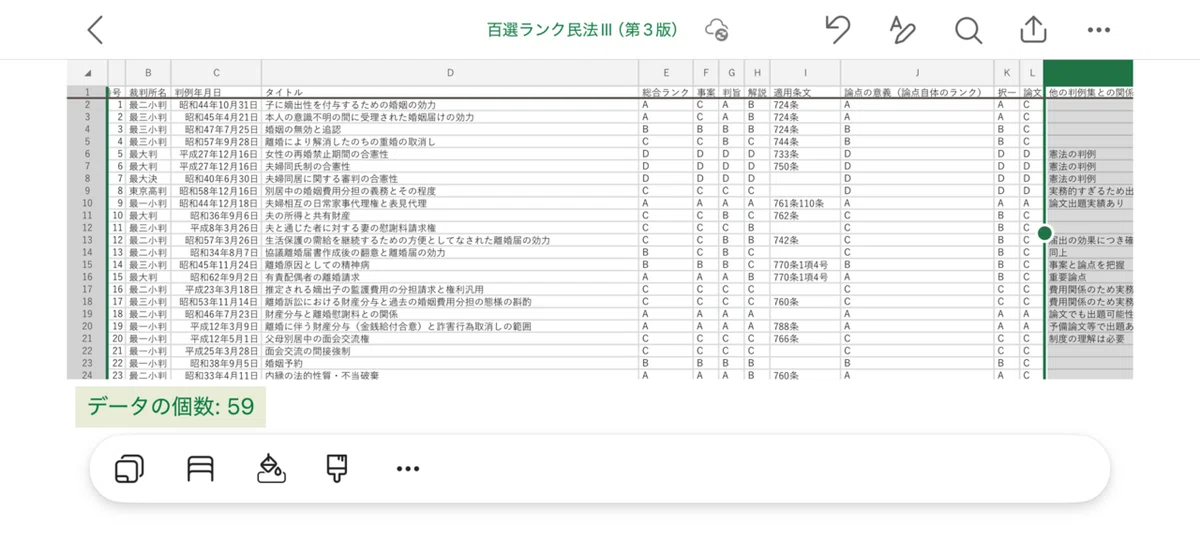1200x554 pixels.
Task: Select column L header
Action: (x=1031, y=73)
